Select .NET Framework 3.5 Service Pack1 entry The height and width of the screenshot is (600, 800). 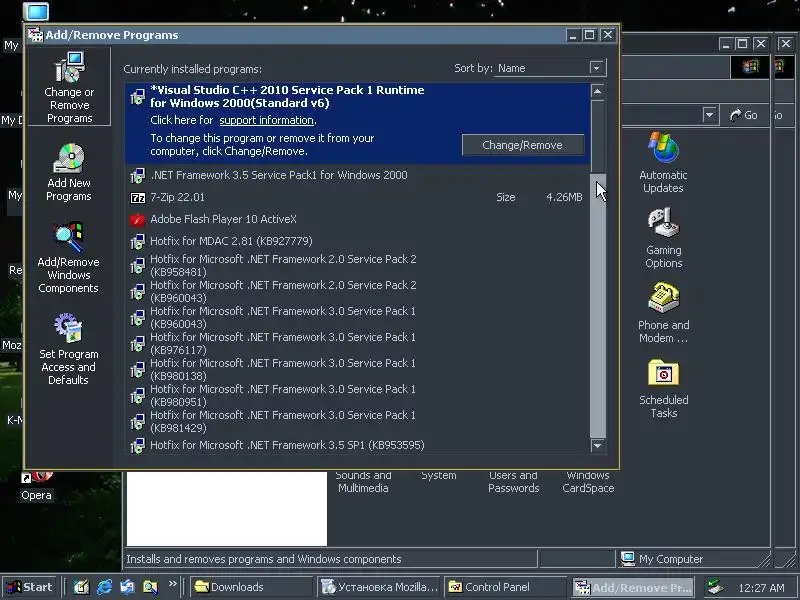(x=357, y=175)
